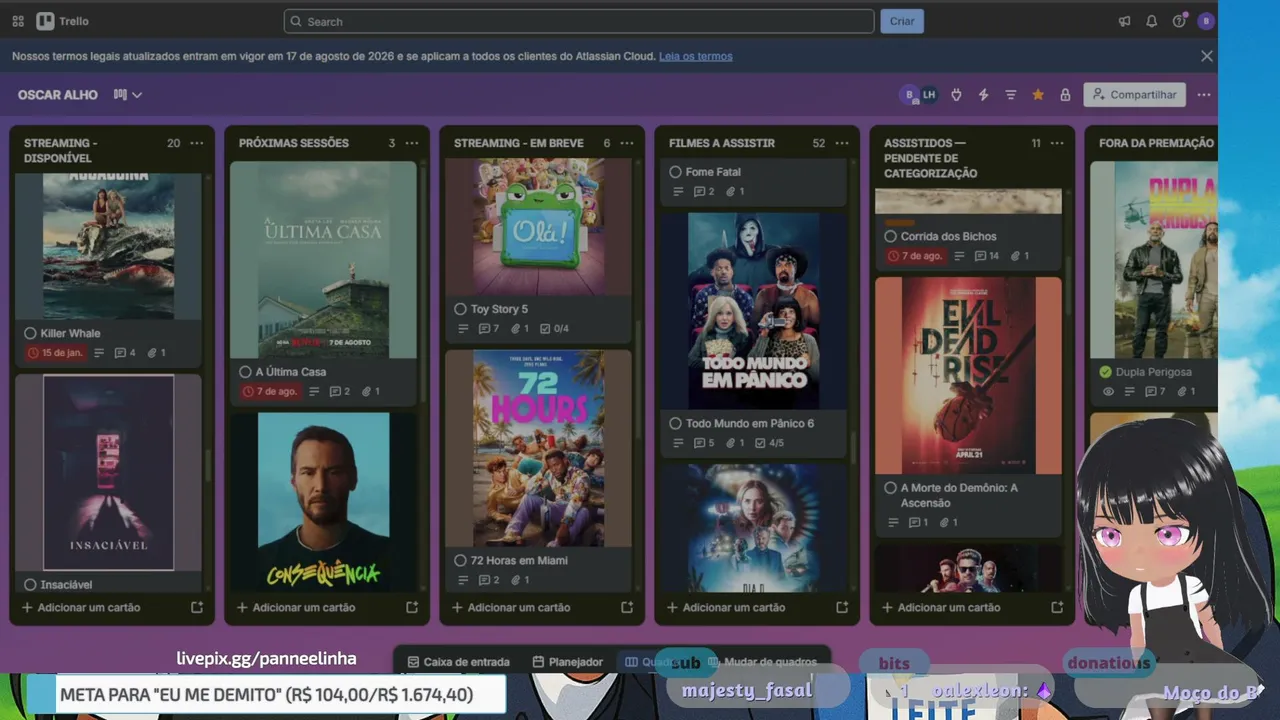The width and height of the screenshot is (1280, 720).
Task: Create from template in Streaming - Disponível list
Action: click(x=197, y=607)
